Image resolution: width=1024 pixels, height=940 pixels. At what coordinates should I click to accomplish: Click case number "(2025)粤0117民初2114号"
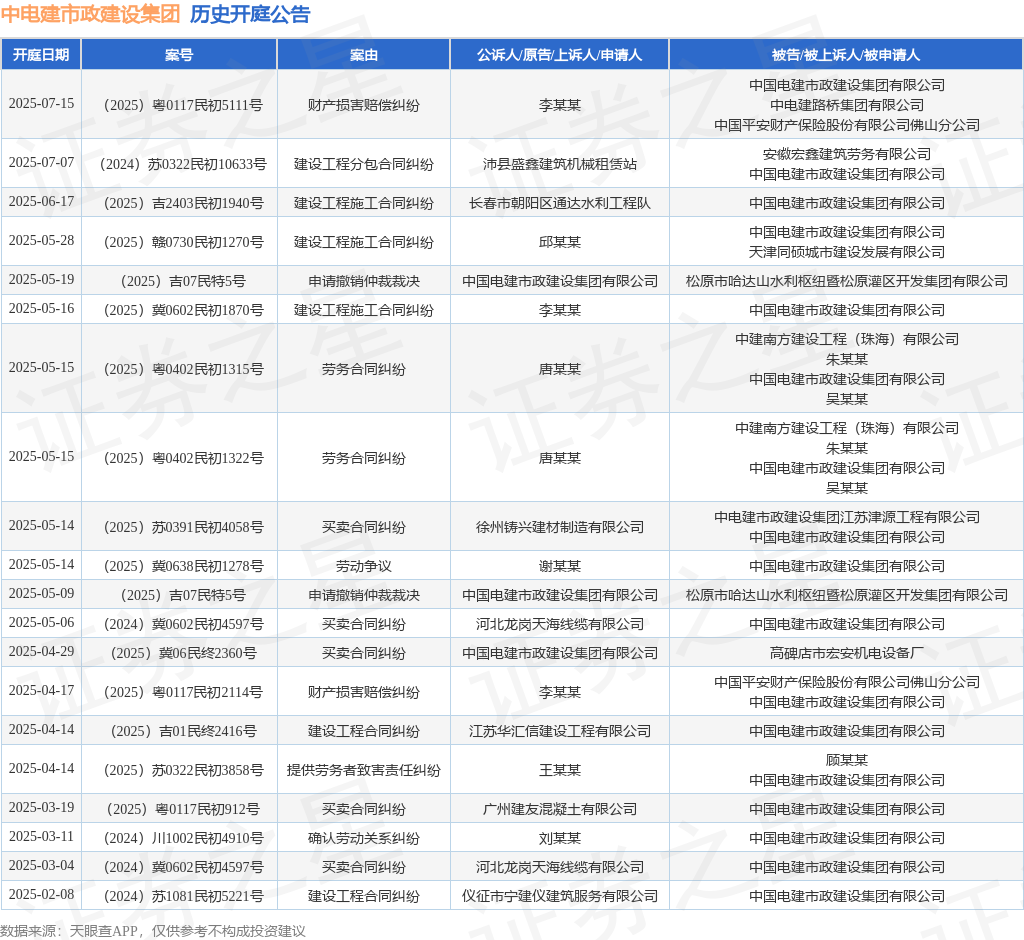pyautogui.click(x=179, y=692)
